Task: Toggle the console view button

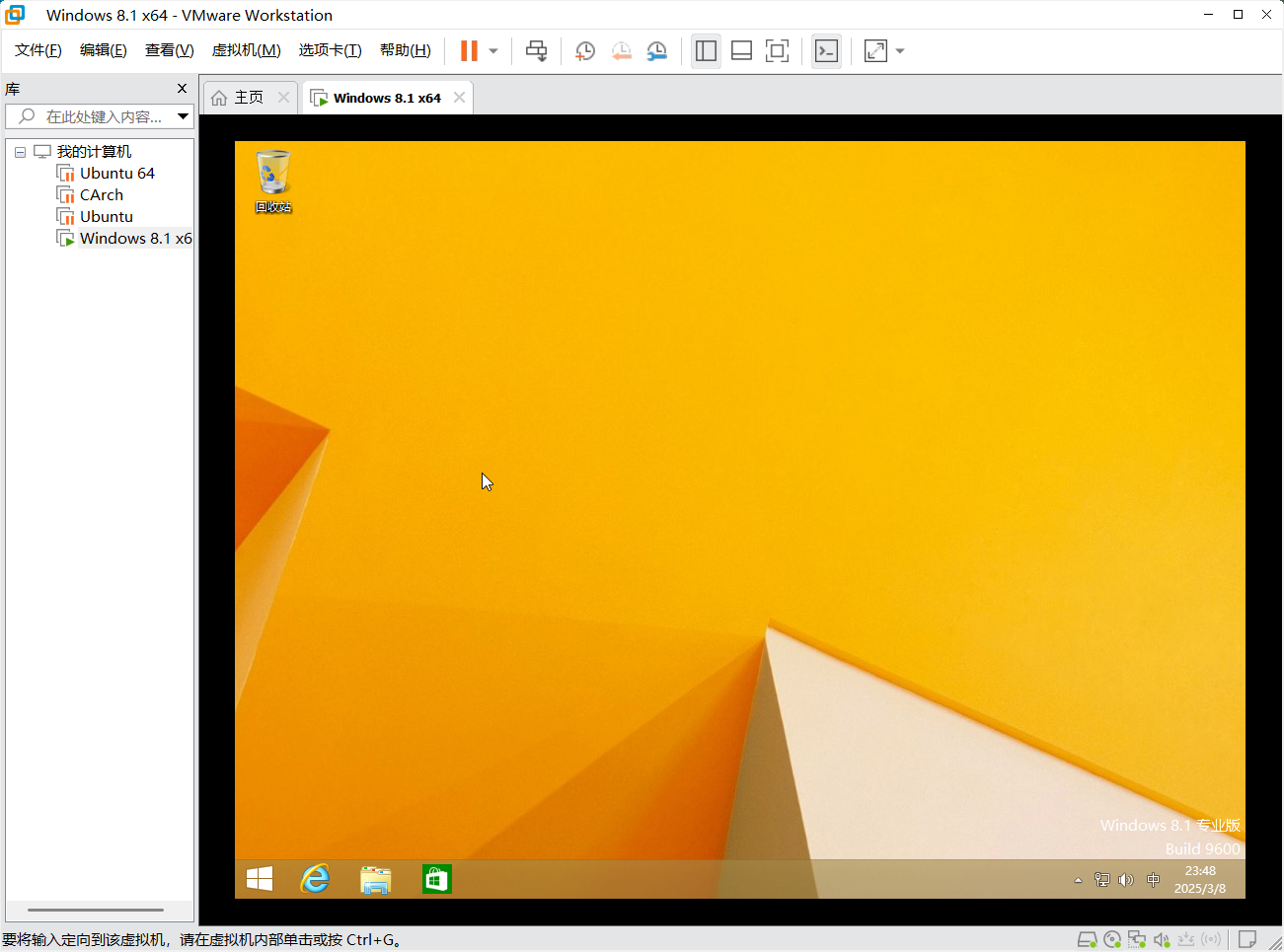Action: pos(826,51)
